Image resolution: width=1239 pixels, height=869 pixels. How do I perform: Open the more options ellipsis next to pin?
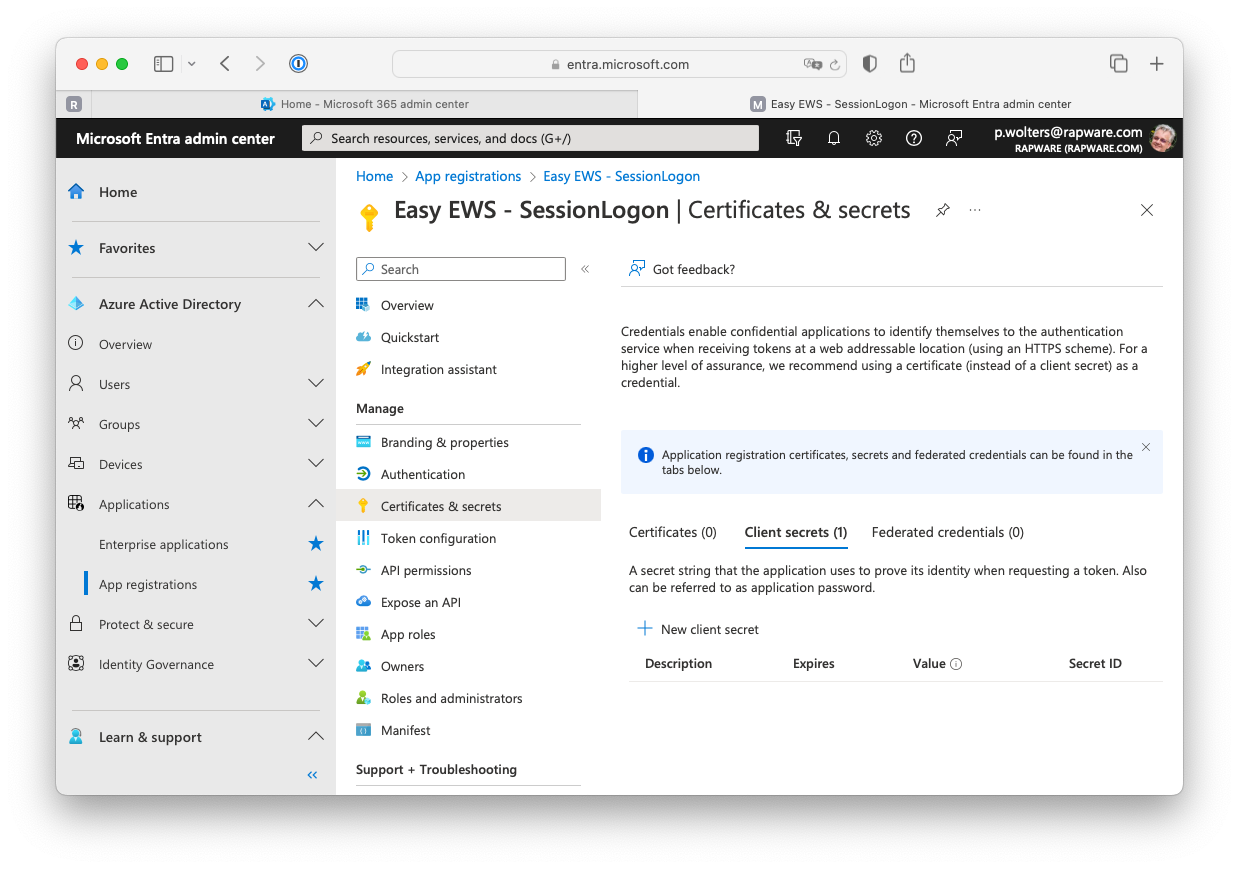coord(975,210)
